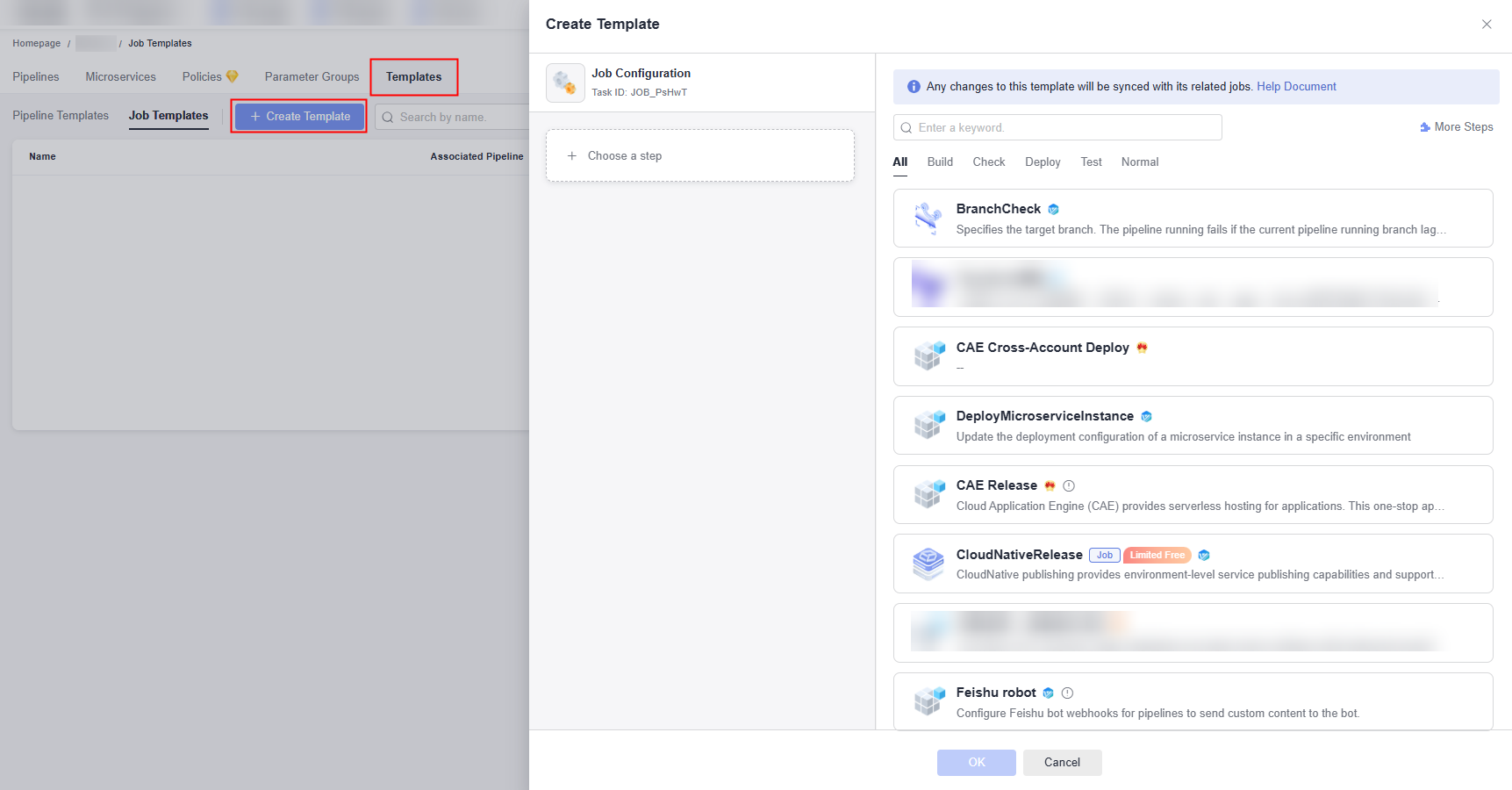This screenshot has width=1512, height=790.
Task: Click the More Steps link
Action: pos(1457,127)
